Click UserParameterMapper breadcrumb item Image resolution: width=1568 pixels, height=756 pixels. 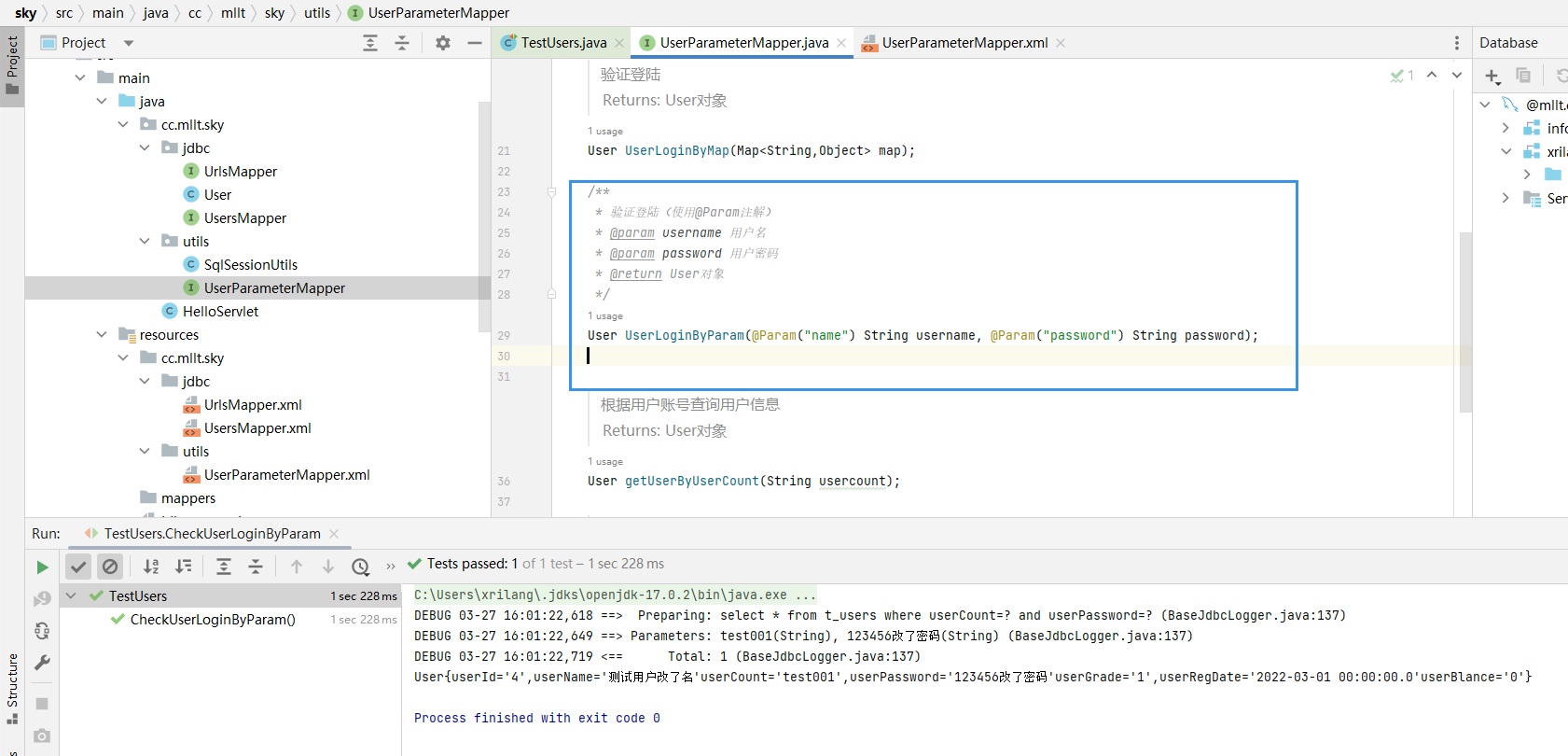(x=429, y=13)
